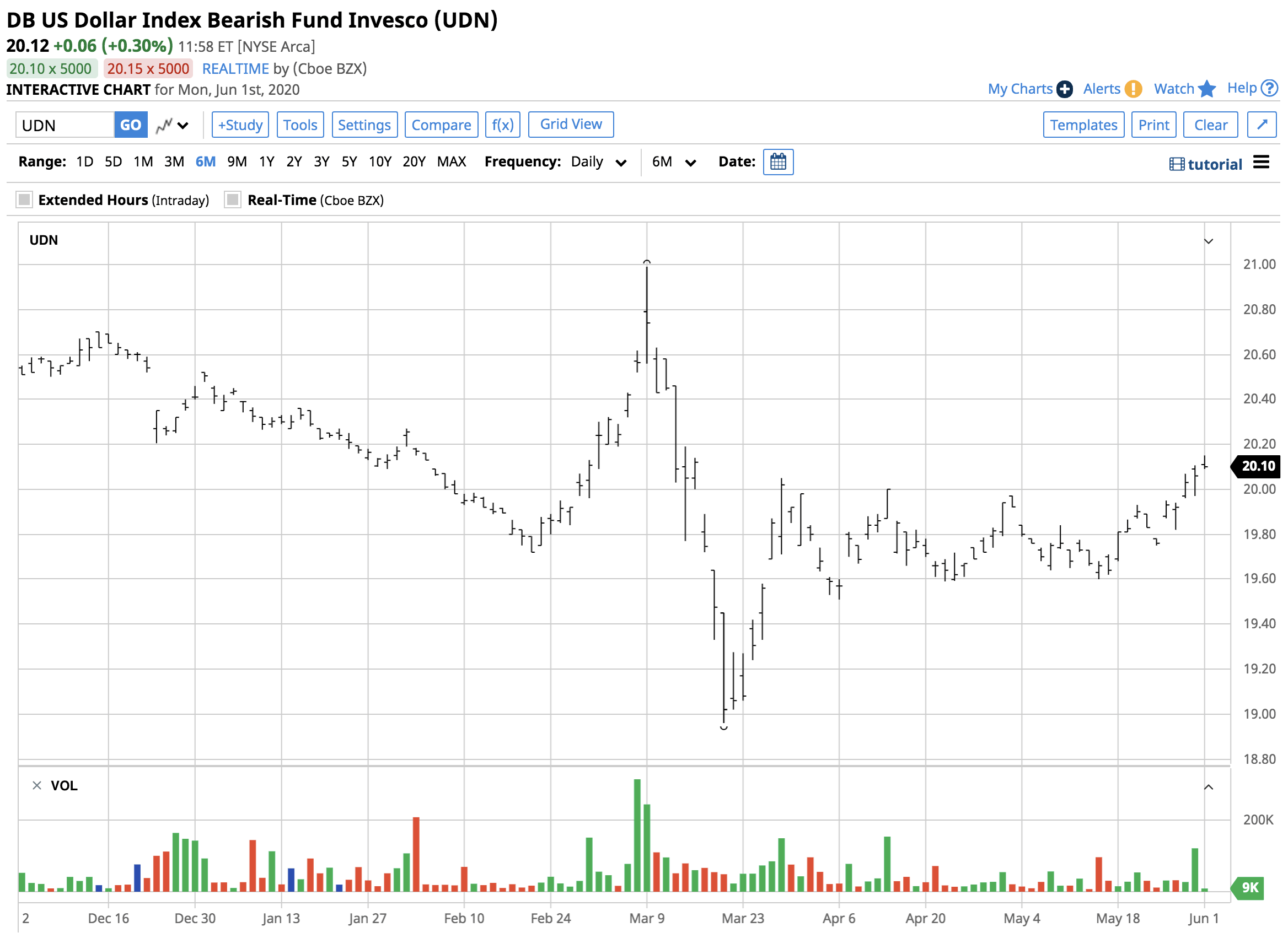Image resolution: width=1288 pixels, height=938 pixels.
Task: Switch to Grid View
Action: (571, 125)
